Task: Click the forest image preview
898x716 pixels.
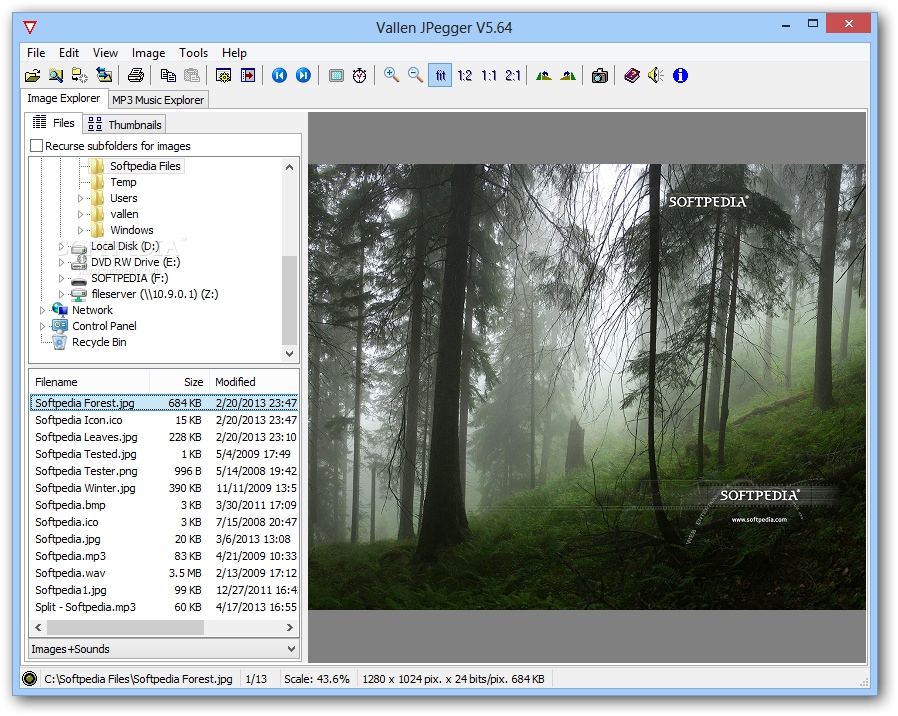Action: tap(587, 387)
